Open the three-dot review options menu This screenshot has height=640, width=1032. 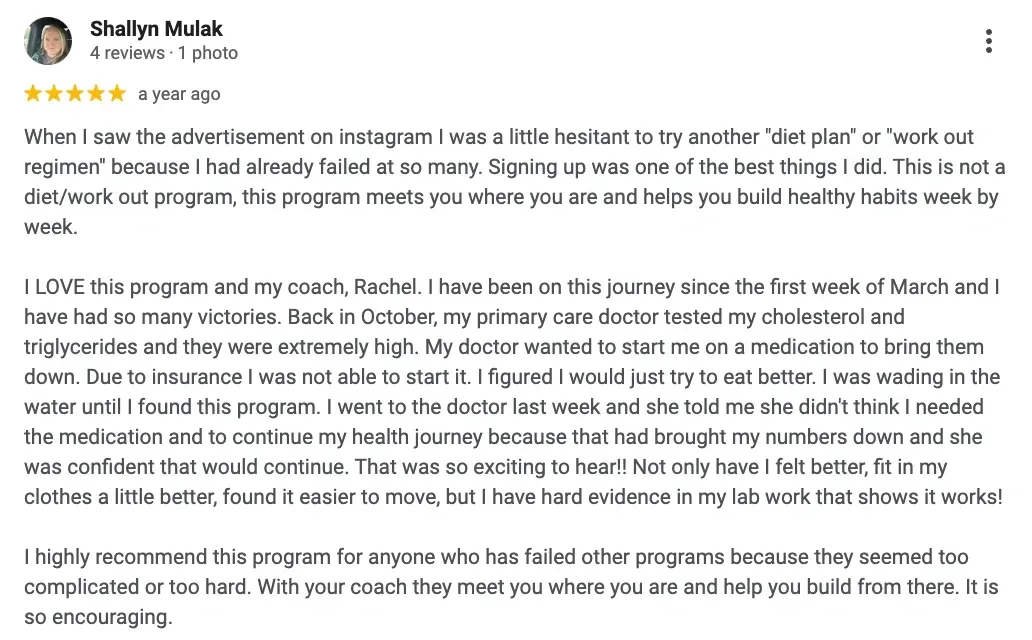click(988, 41)
